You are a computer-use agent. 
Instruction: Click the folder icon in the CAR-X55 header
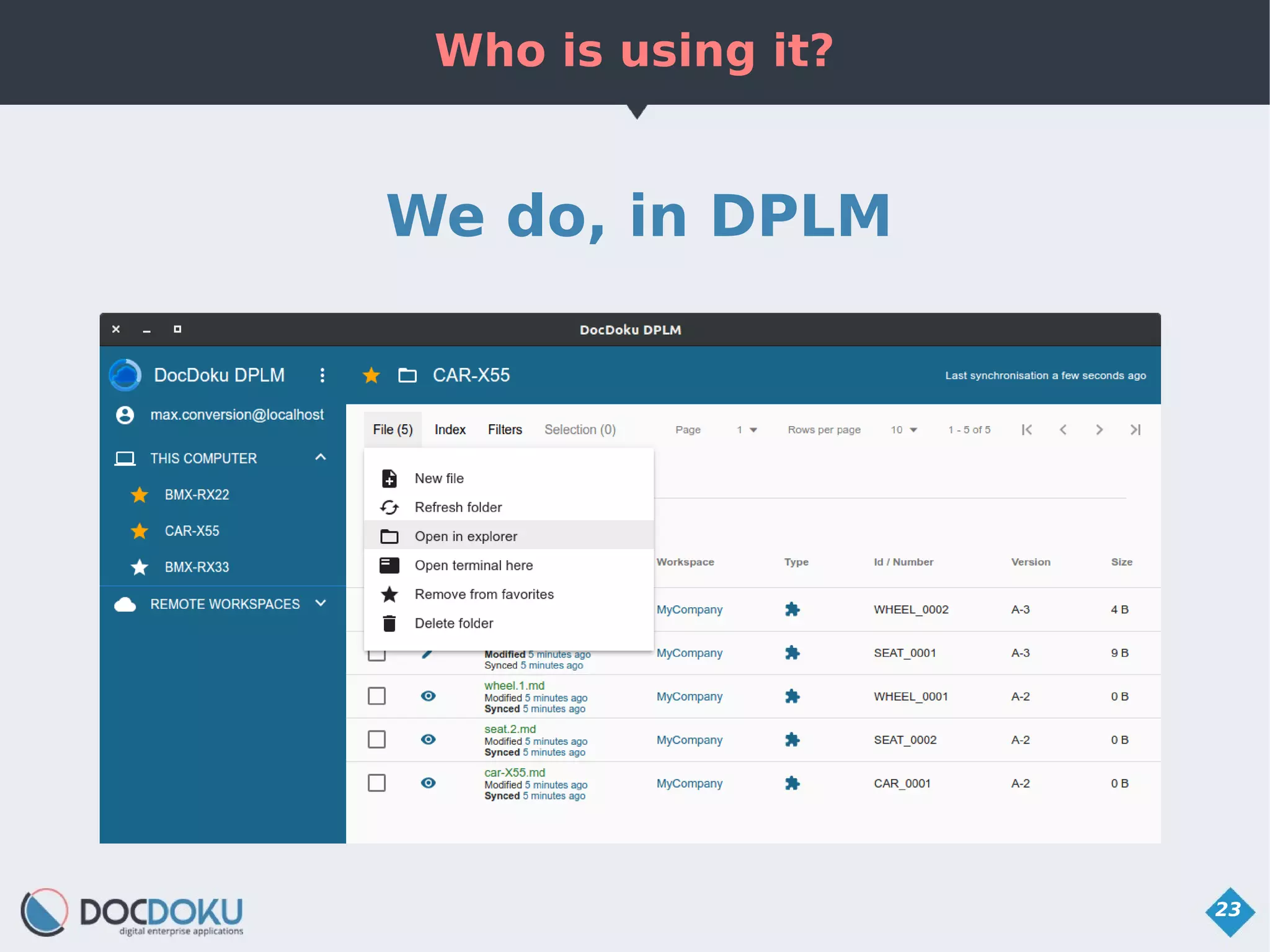pyautogui.click(x=407, y=375)
